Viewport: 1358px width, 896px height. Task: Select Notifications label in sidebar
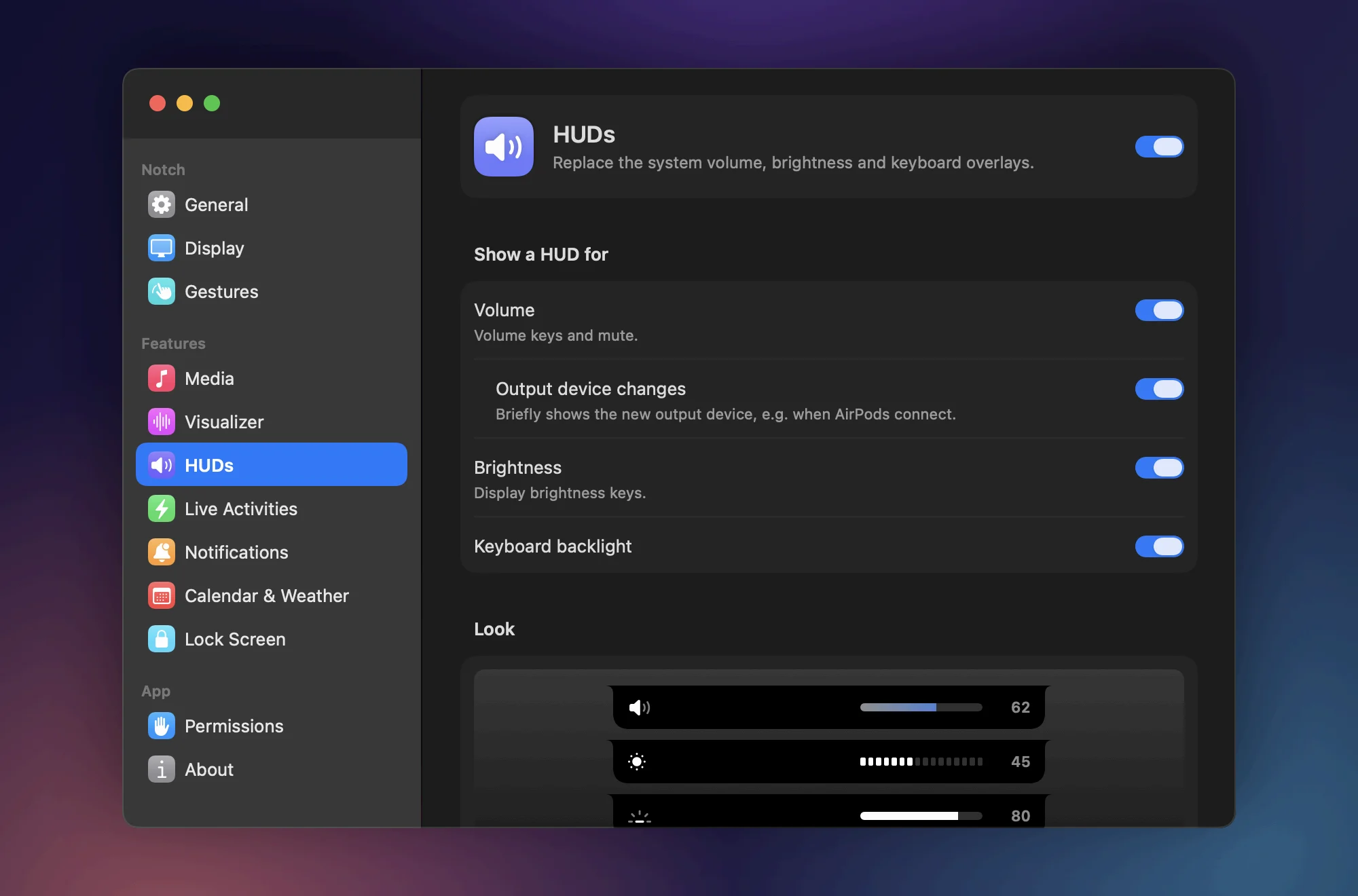tap(236, 553)
